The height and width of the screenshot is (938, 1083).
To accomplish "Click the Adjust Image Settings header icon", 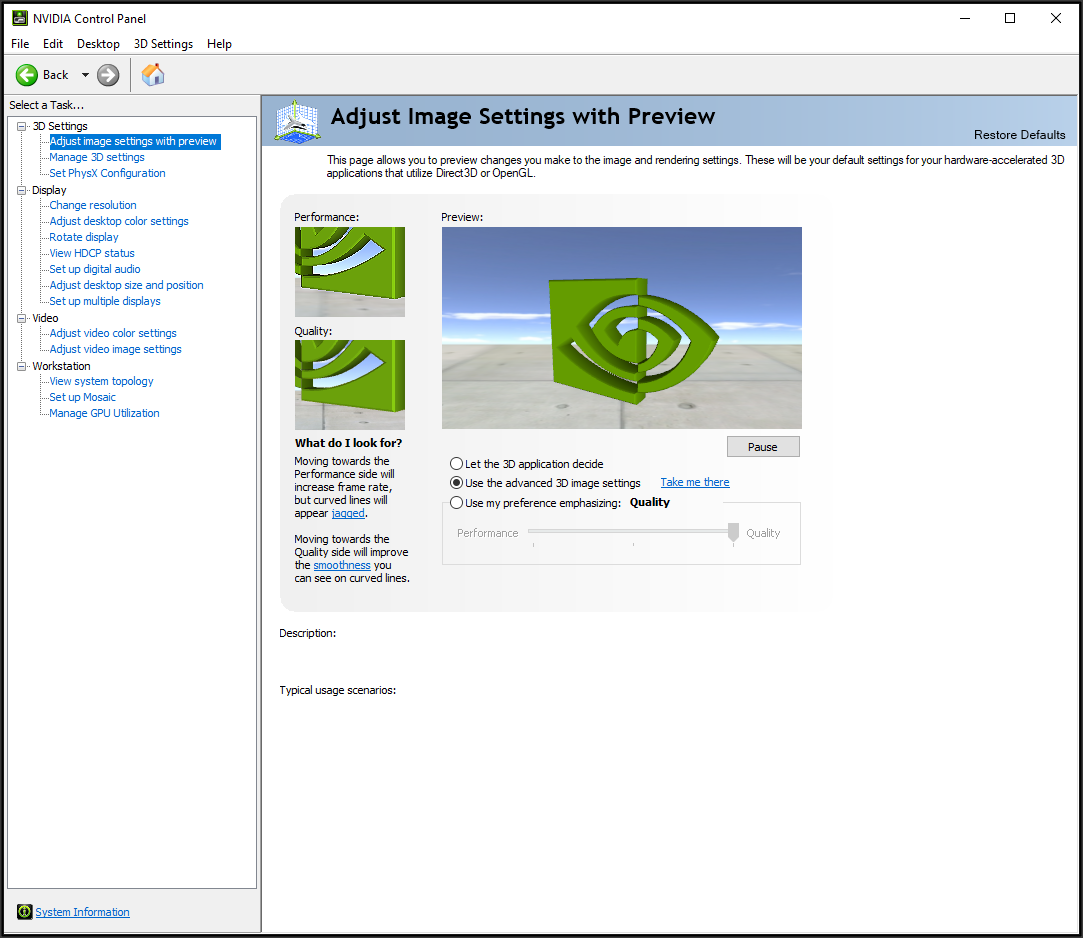I will (x=297, y=121).
